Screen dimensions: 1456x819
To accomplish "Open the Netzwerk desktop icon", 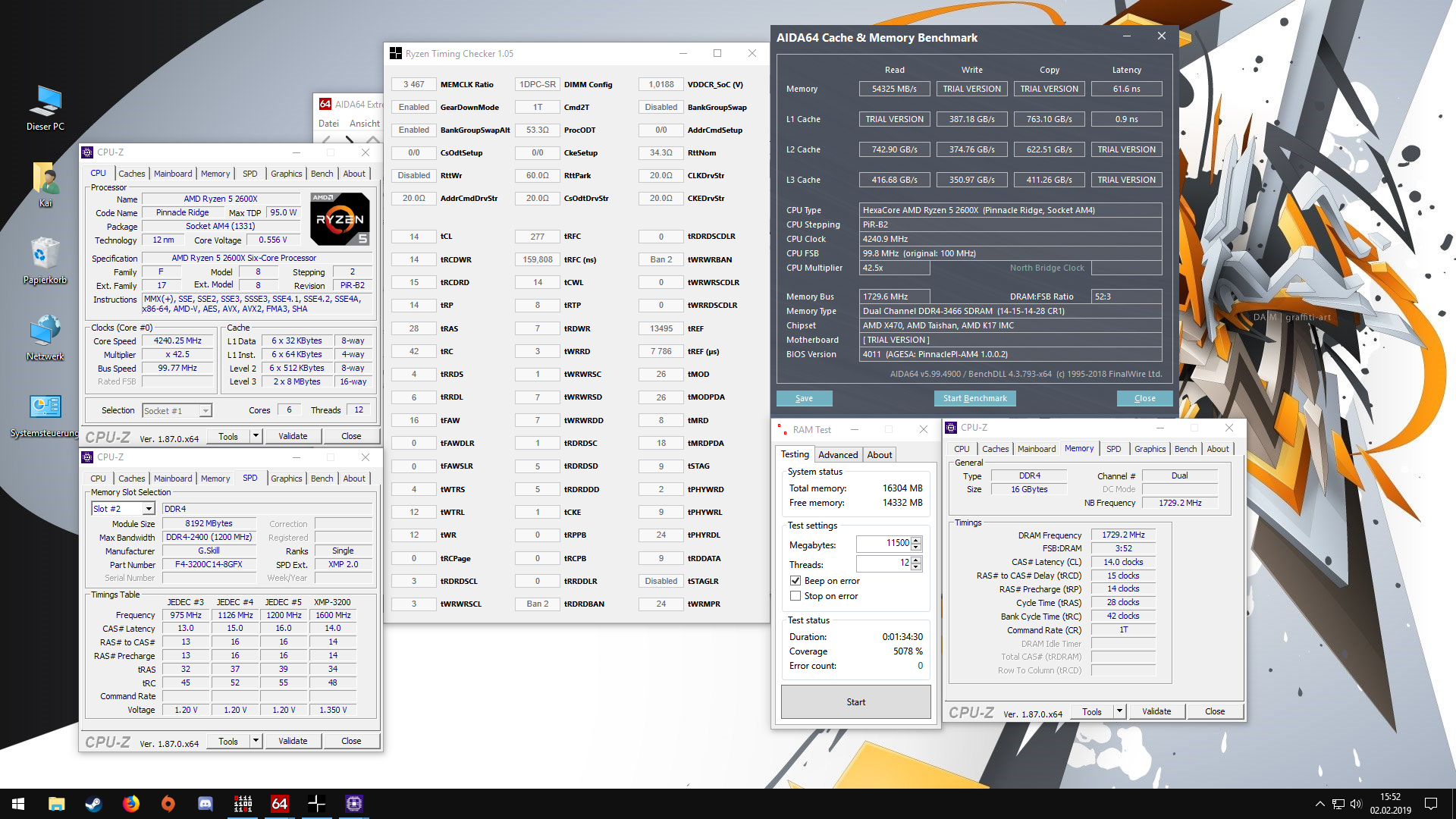I will click(x=45, y=331).
